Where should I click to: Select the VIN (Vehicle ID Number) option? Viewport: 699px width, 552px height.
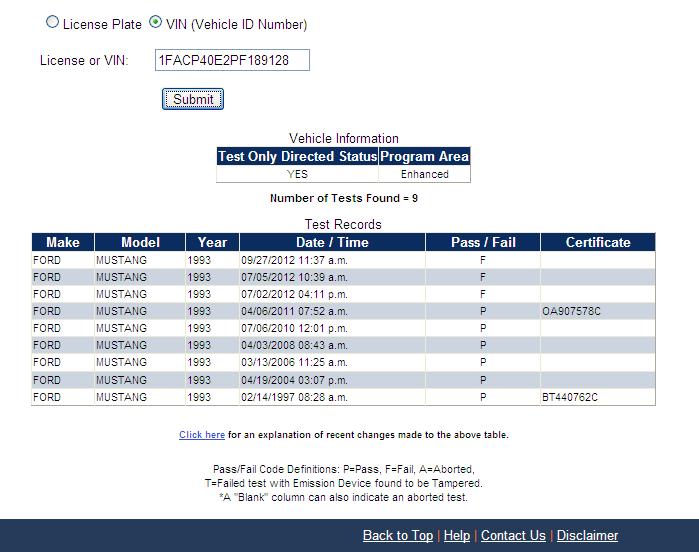[155, 23]
